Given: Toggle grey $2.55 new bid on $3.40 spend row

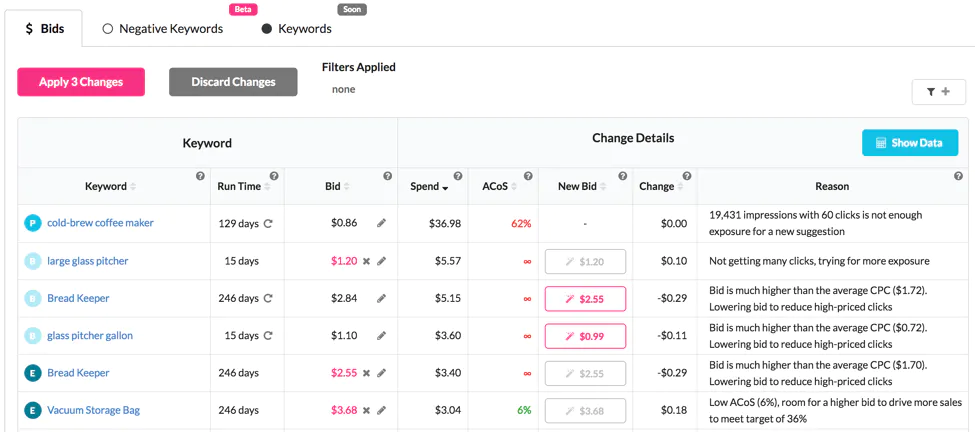Looking at the screenshot, I should point(585,374).
